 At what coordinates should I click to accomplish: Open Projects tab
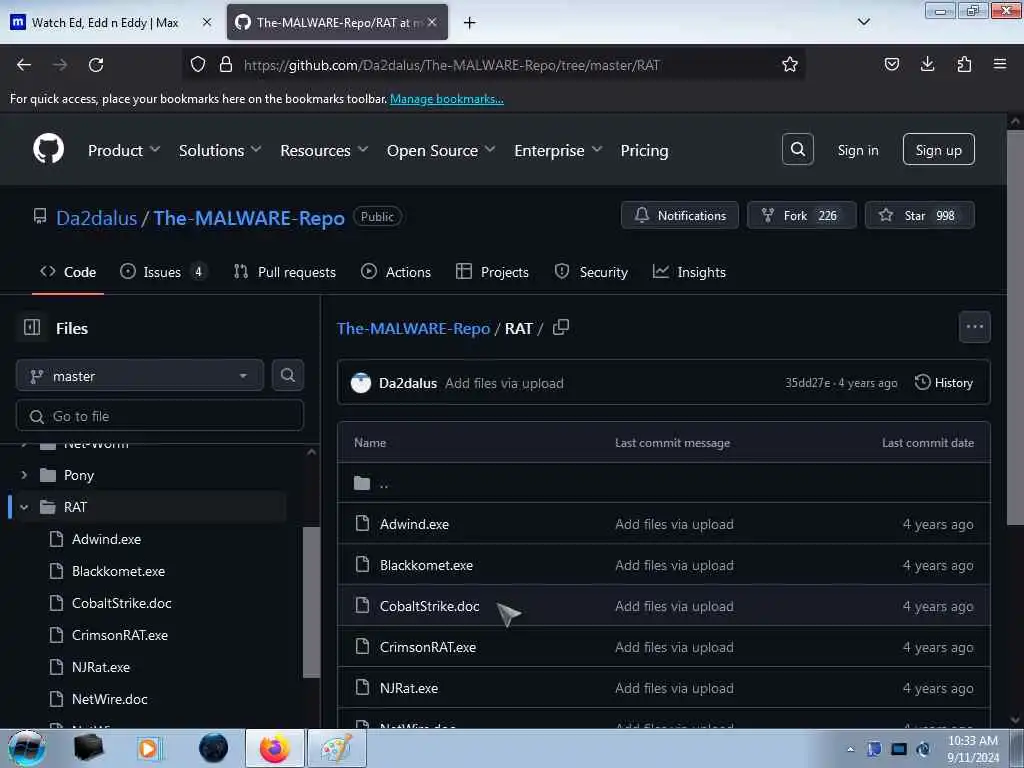coord(492,272)
